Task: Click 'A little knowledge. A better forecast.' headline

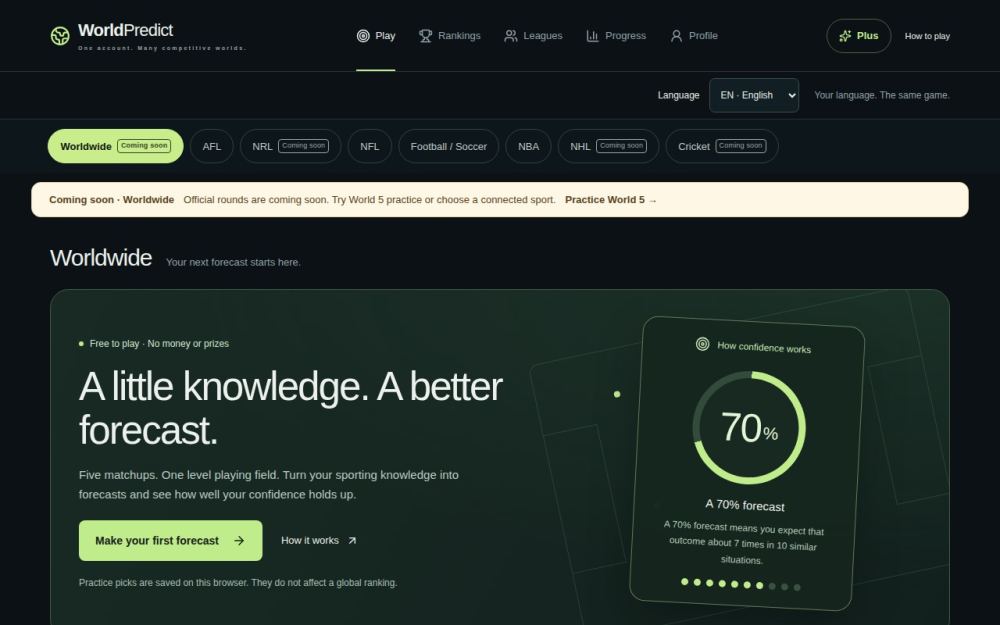Action: tap(291, 408)
